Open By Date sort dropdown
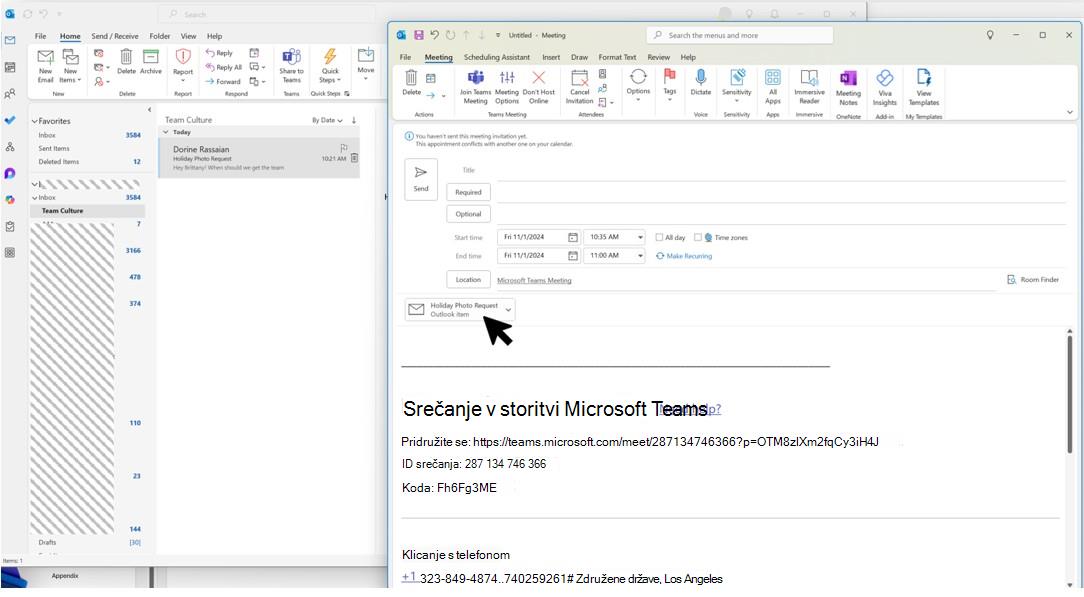This screenshot has height=597, width=1084. [x=327, y=120]
